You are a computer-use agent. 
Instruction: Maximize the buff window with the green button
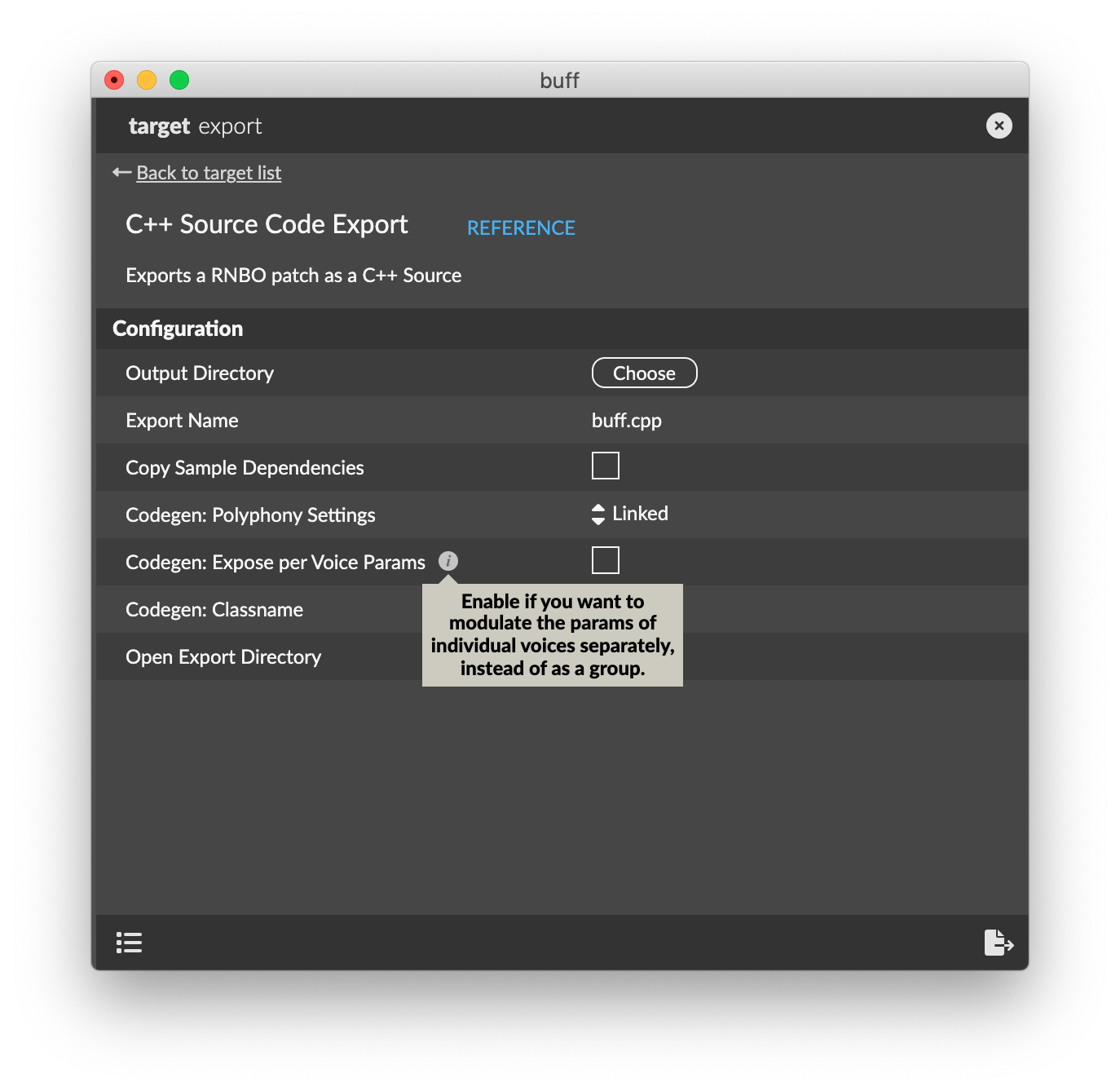(179, 80)
